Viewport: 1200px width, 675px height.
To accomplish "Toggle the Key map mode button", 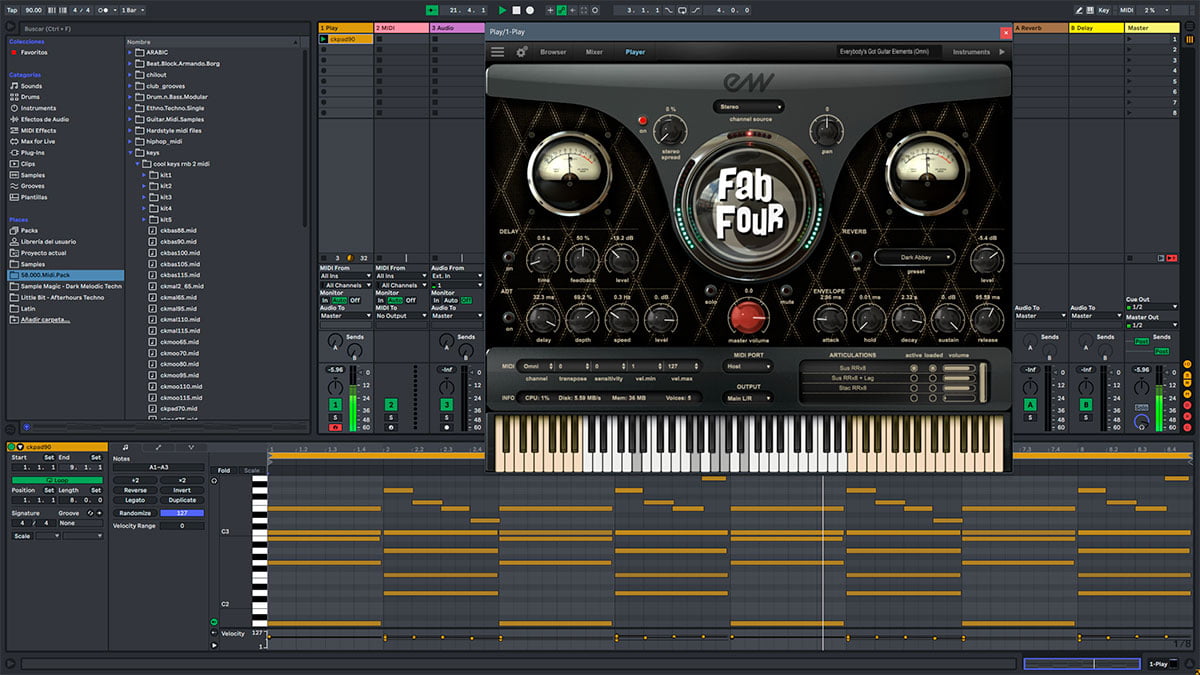I will [1103, 9].
